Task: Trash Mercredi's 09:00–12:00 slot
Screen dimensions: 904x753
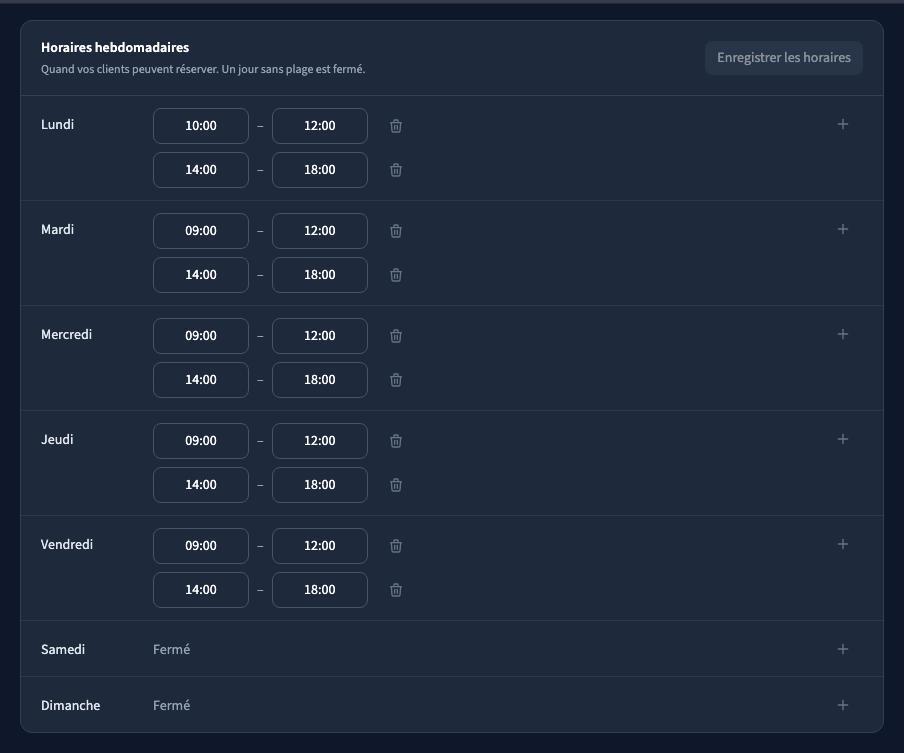Action: [396, 336]
